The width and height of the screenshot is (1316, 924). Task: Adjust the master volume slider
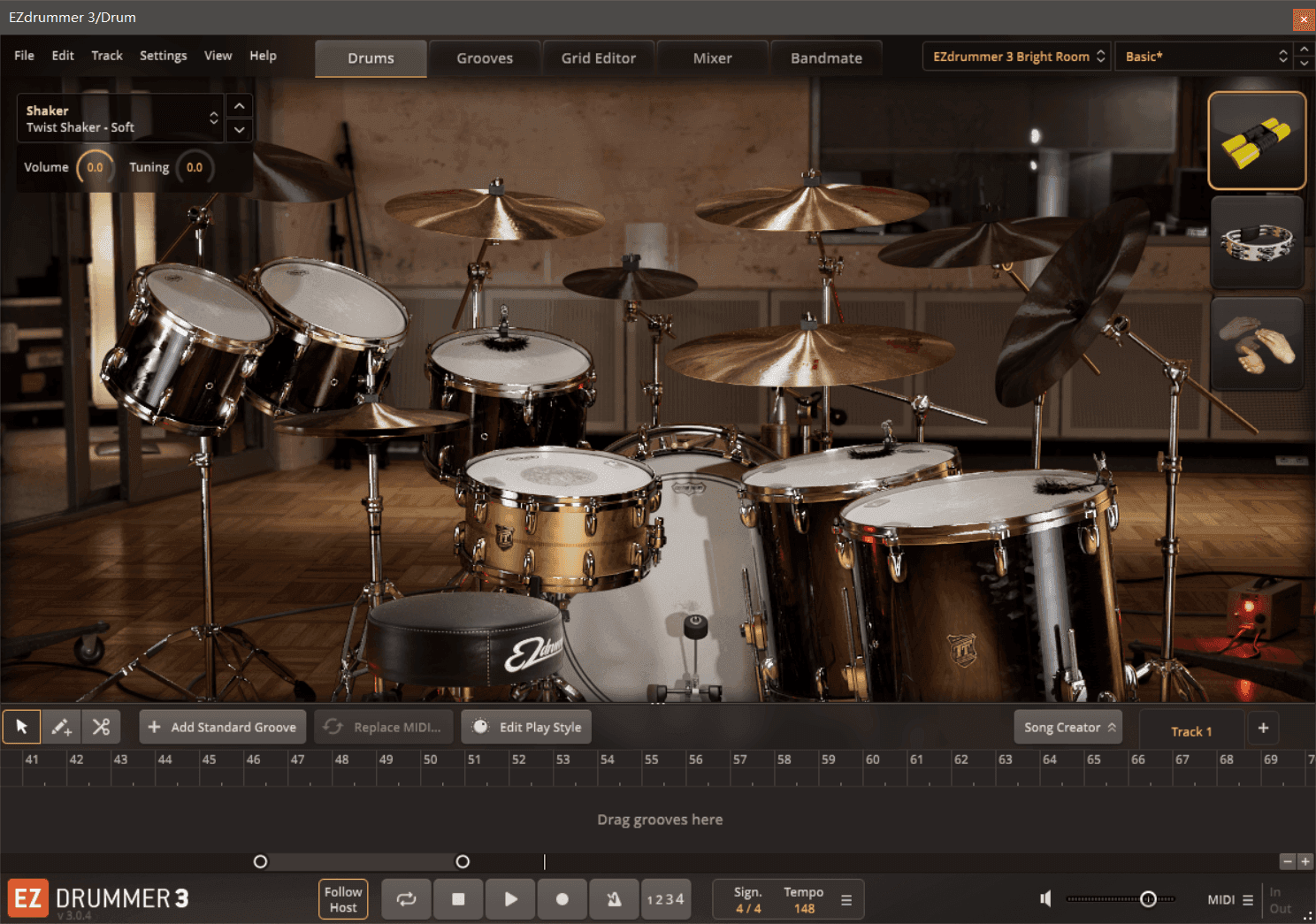click(1148, 899)
